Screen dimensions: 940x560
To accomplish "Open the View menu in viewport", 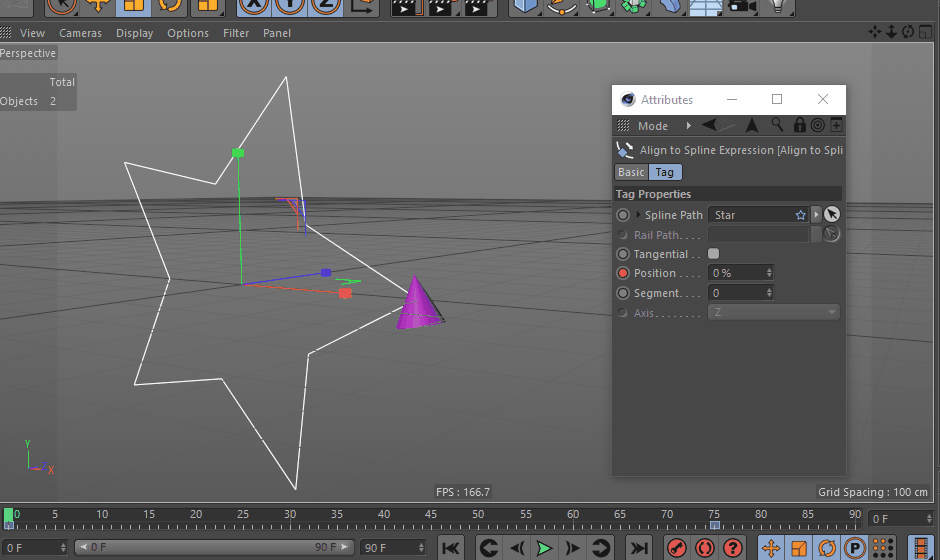I will (32, 33).
